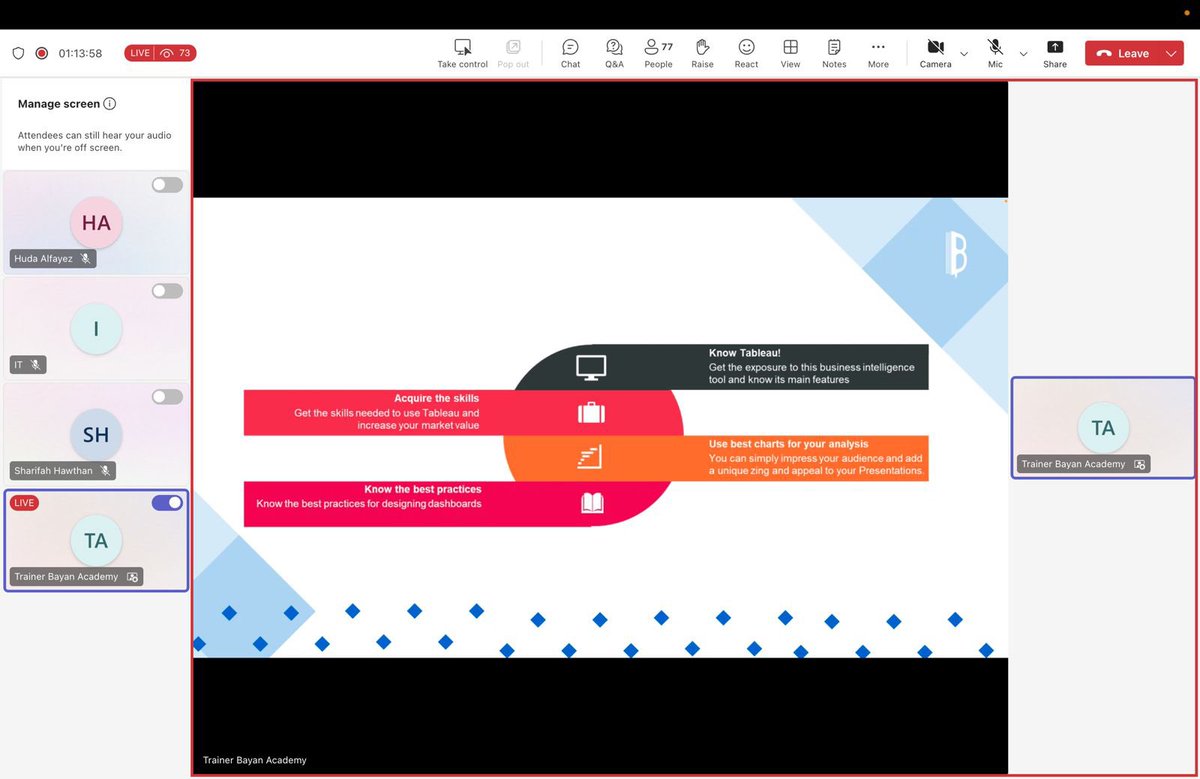Viewport: 1200px width, 779px height.
Task: Open the Share content tray
Action: pyautogui.click(x=1055, y=54)
